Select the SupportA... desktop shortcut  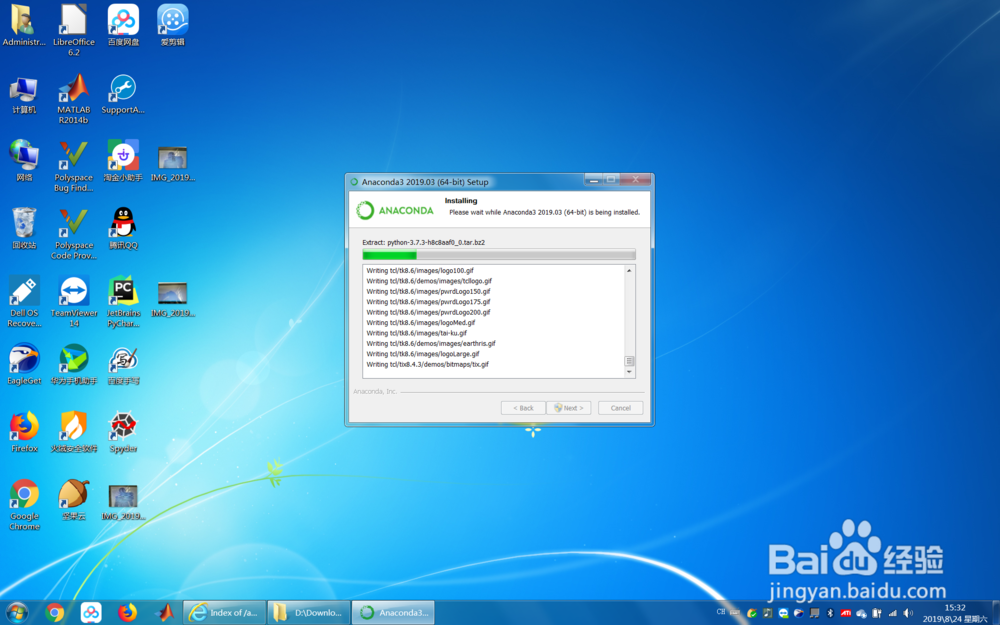(123, 94)
